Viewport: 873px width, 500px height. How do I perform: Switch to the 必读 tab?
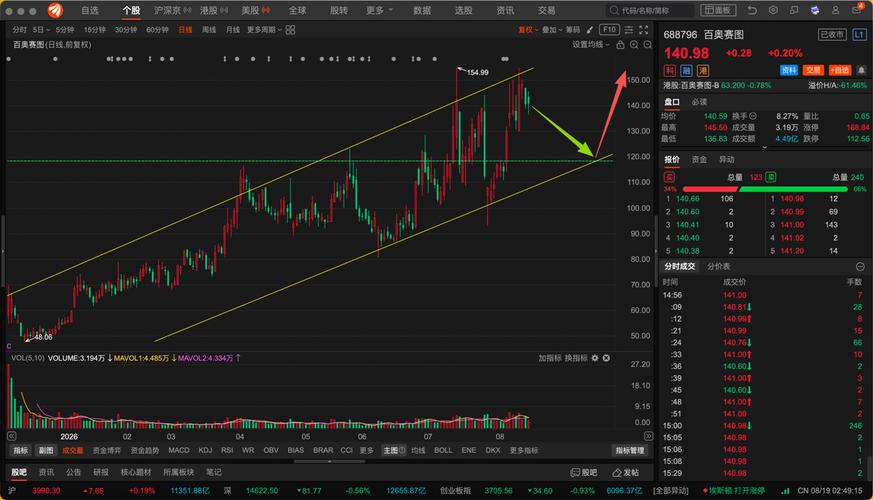pos(699,102)
